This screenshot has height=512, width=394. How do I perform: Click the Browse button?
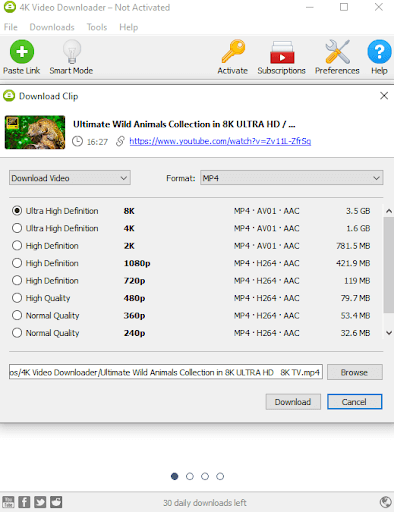point(355,372)
